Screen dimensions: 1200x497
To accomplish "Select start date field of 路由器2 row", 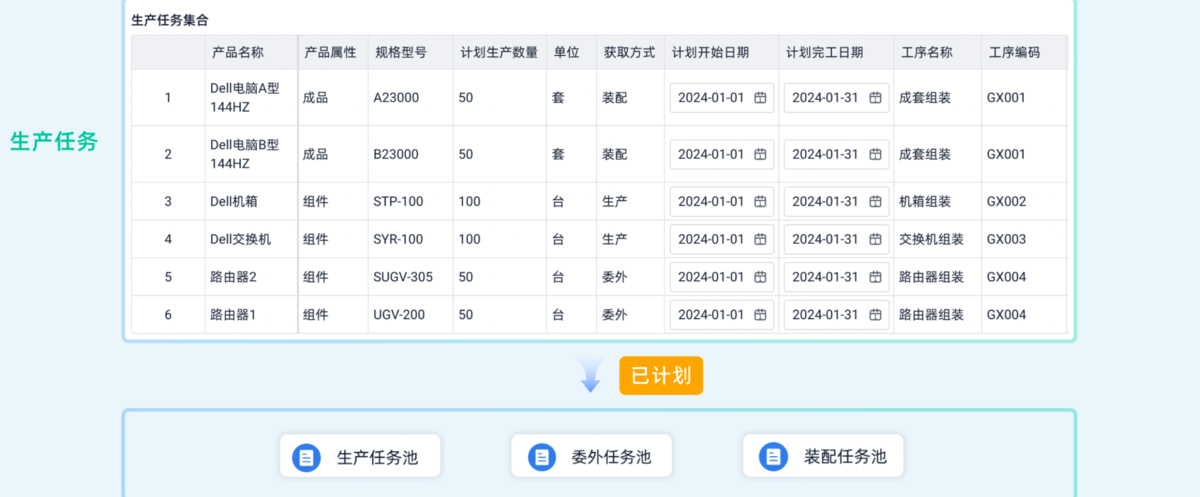I will tap(722, 277).
